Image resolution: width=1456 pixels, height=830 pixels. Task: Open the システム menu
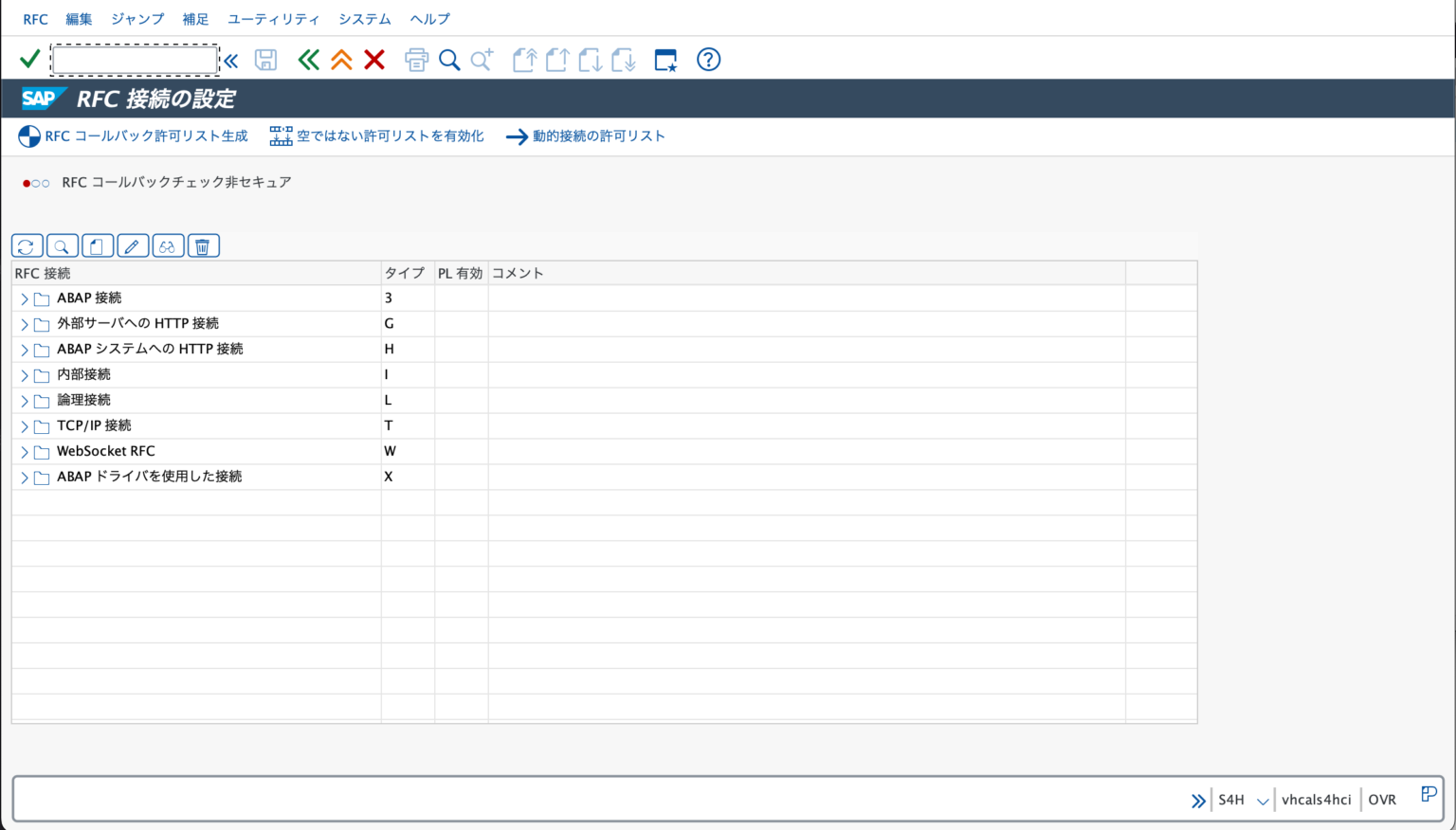[x=364, y=18]
